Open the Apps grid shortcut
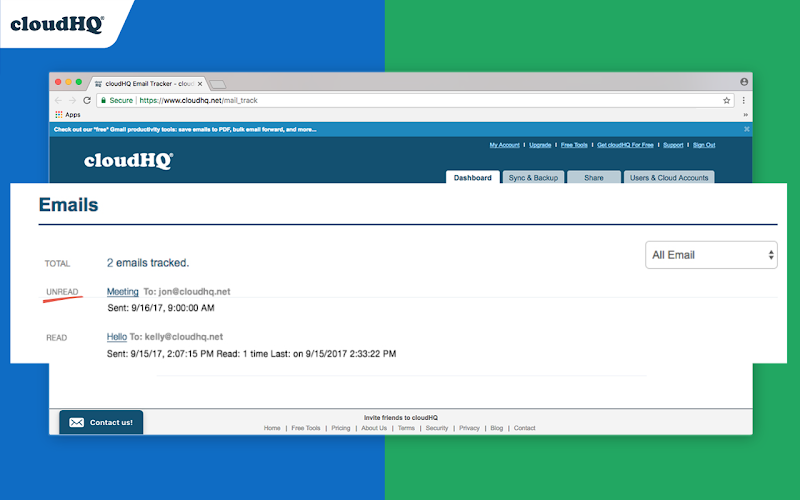The height and width of the screenshot is (500, 800). [68, 115]
